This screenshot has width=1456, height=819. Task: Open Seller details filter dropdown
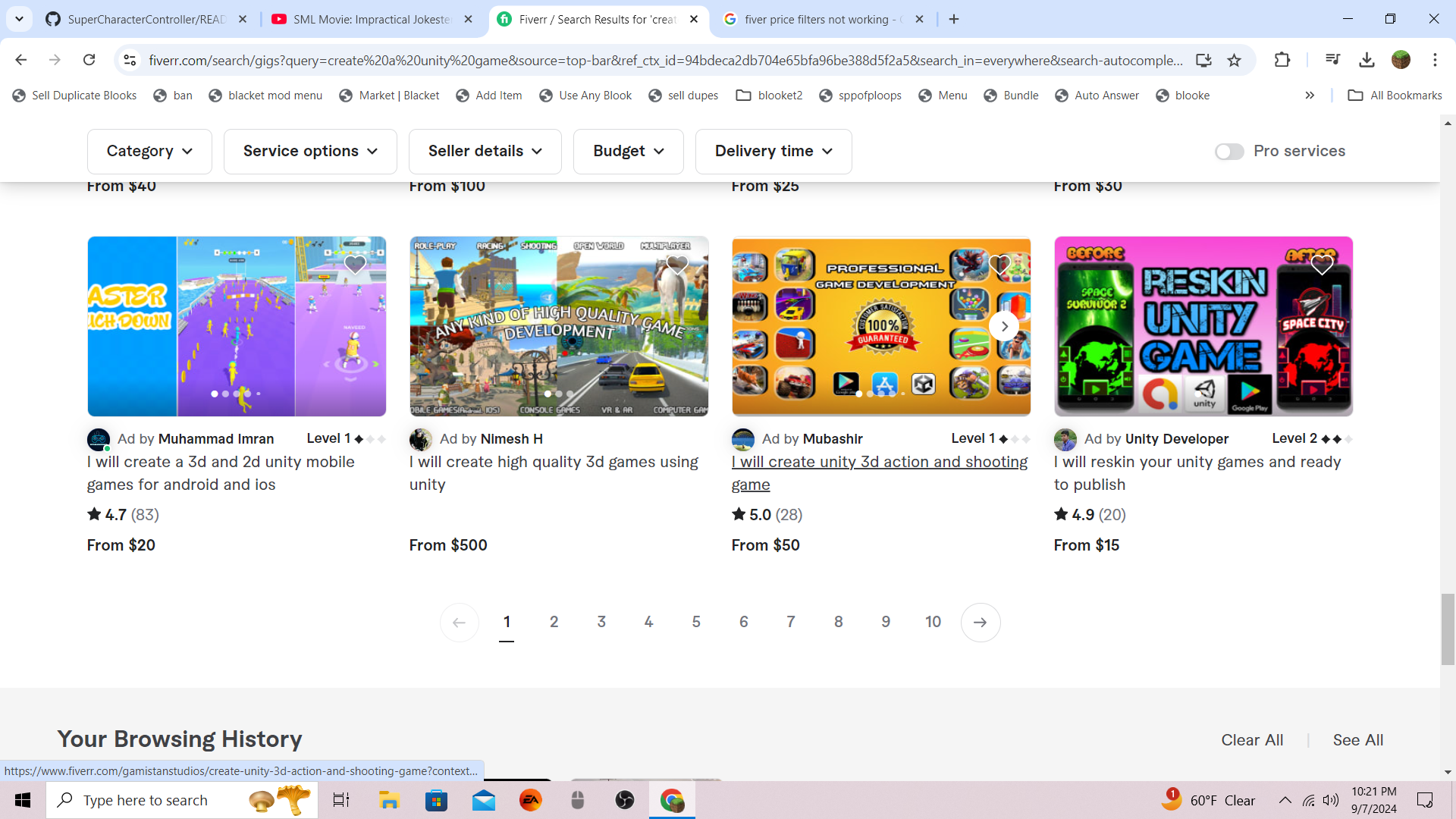485,152
